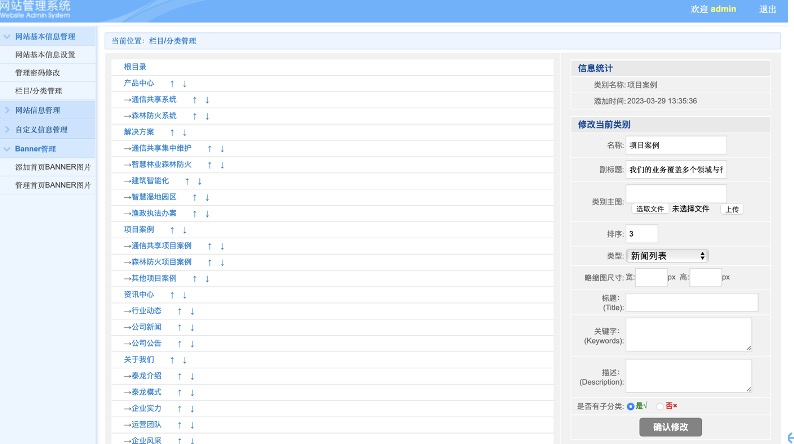
Task: Move 解决方案 up with arrow
Action: point(172,132)
